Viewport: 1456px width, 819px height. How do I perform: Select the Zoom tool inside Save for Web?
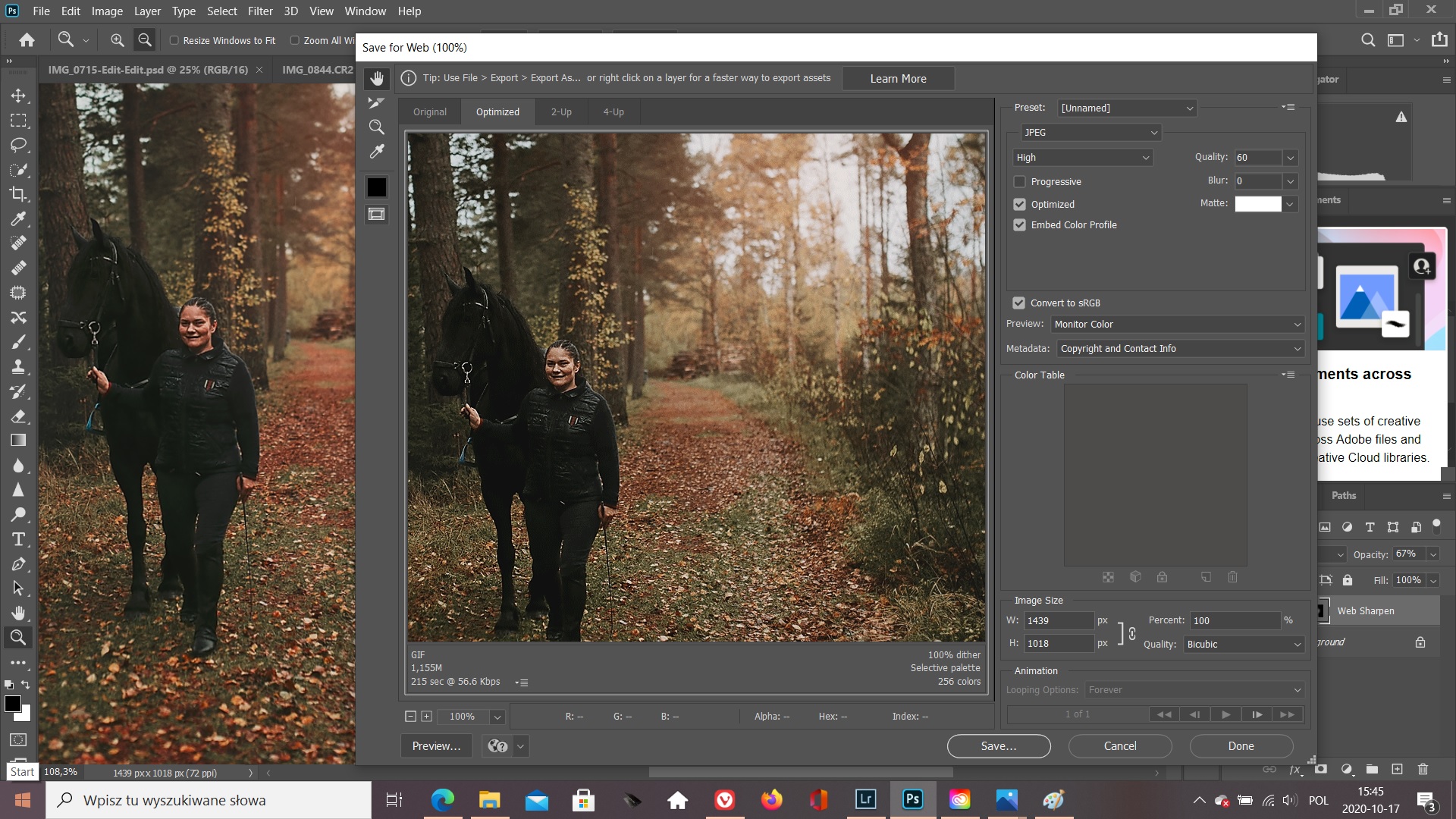377,127
